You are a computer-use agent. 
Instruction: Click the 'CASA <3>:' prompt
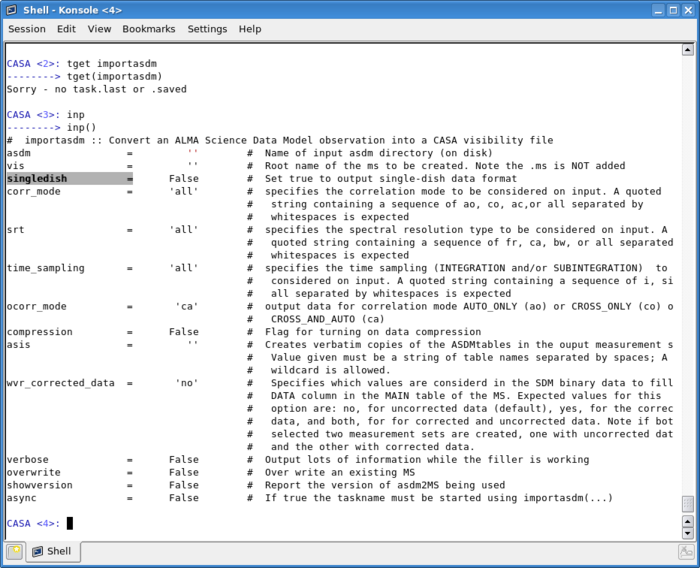(33, 115)
